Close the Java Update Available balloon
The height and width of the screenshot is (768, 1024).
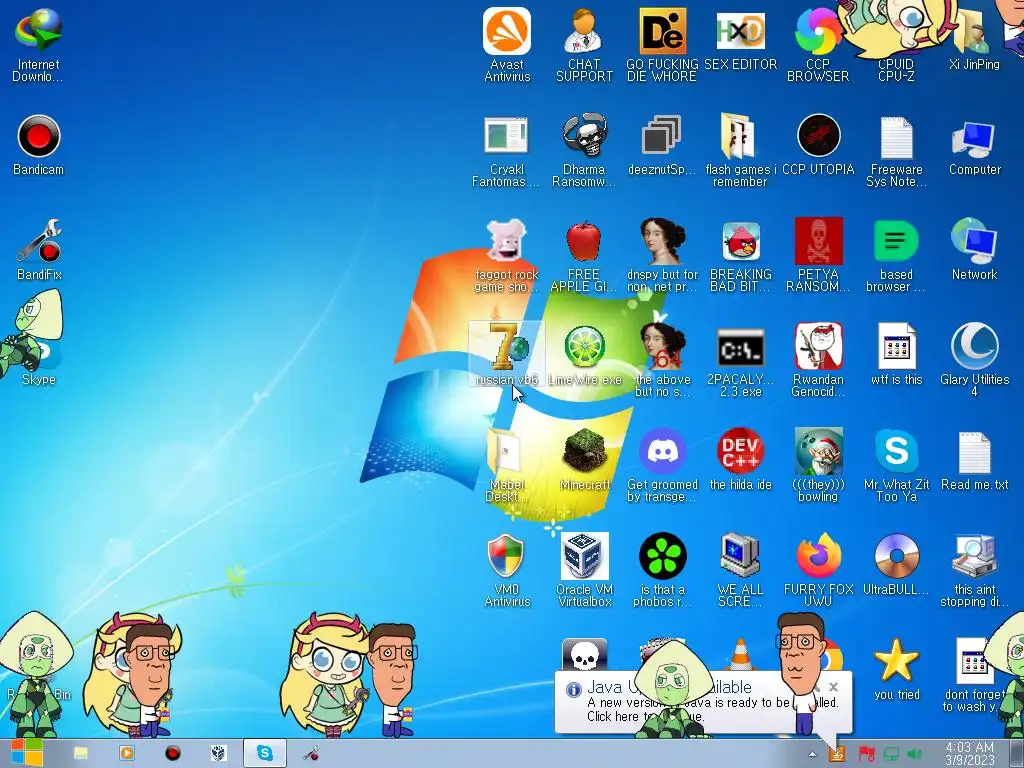pos(833,687)
